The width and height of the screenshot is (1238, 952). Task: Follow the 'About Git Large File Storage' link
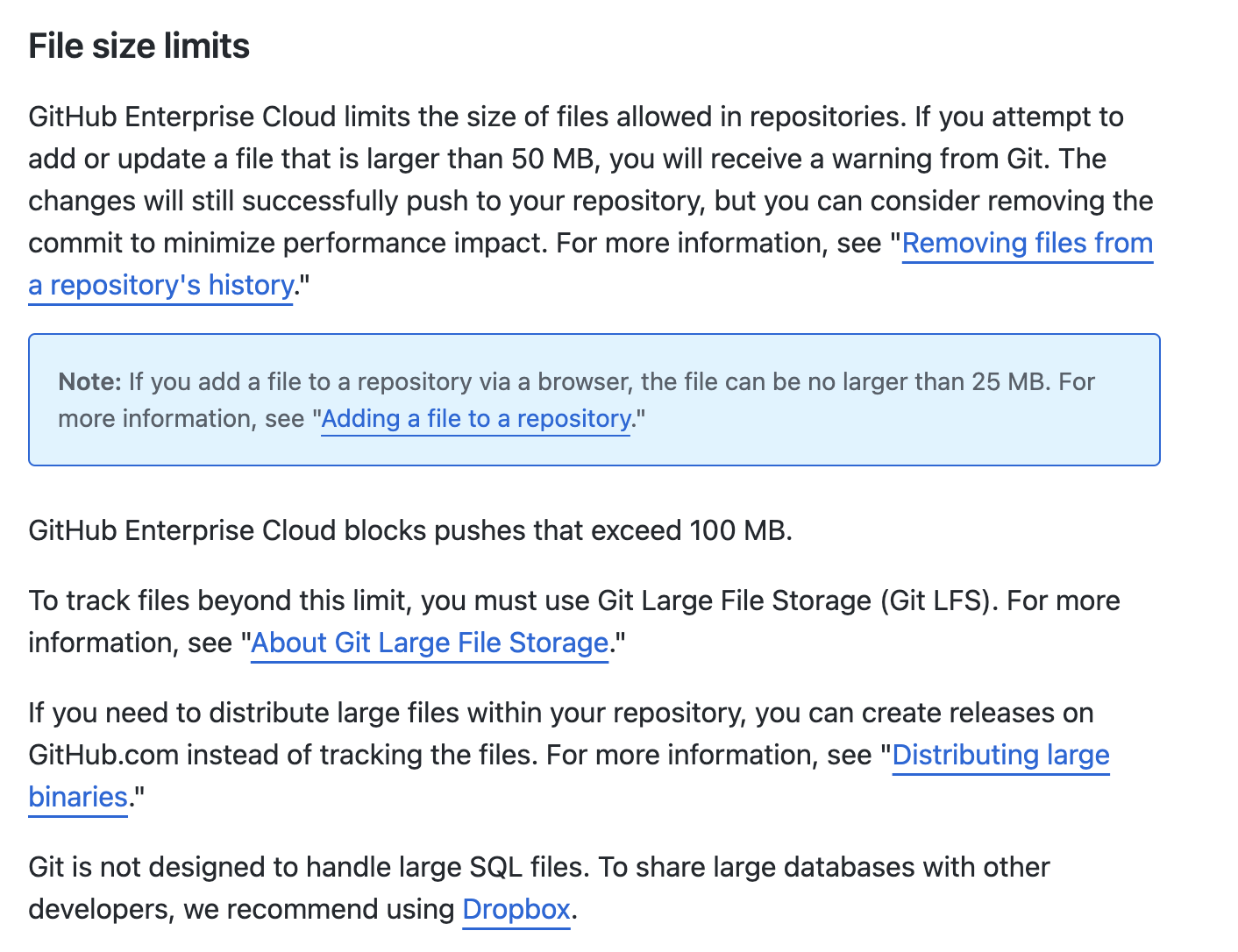click(430, 643)
